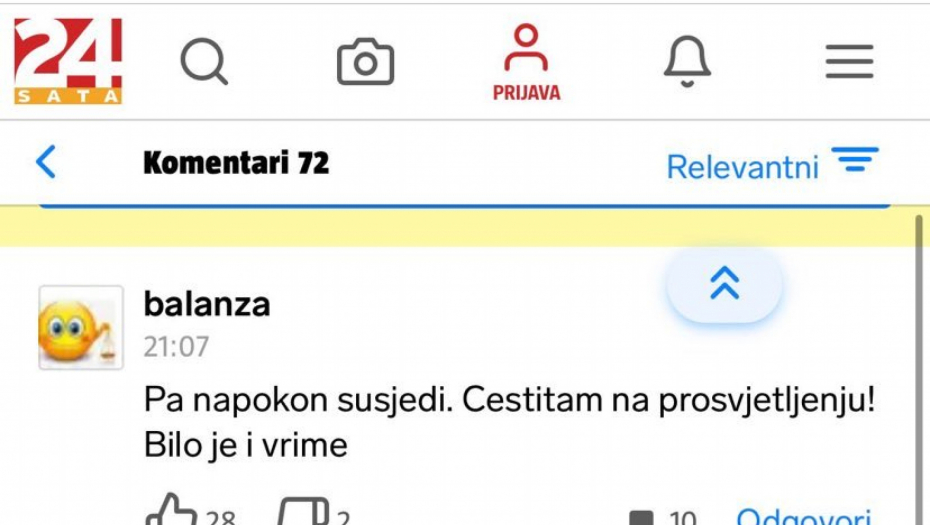Click the PRIJAVA text label
The image size is (930, 525).
click(527, 93)
